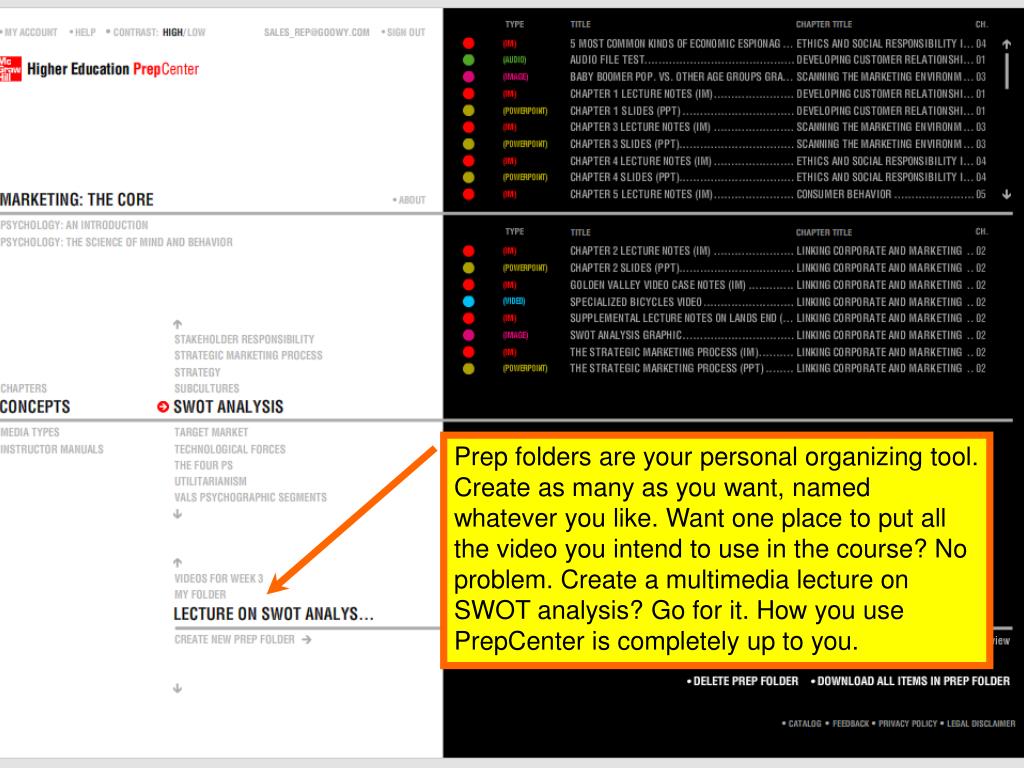Select Instructor Manuals browsing category
Viewport: 1024px width, 768px height.
coord(52,449)
